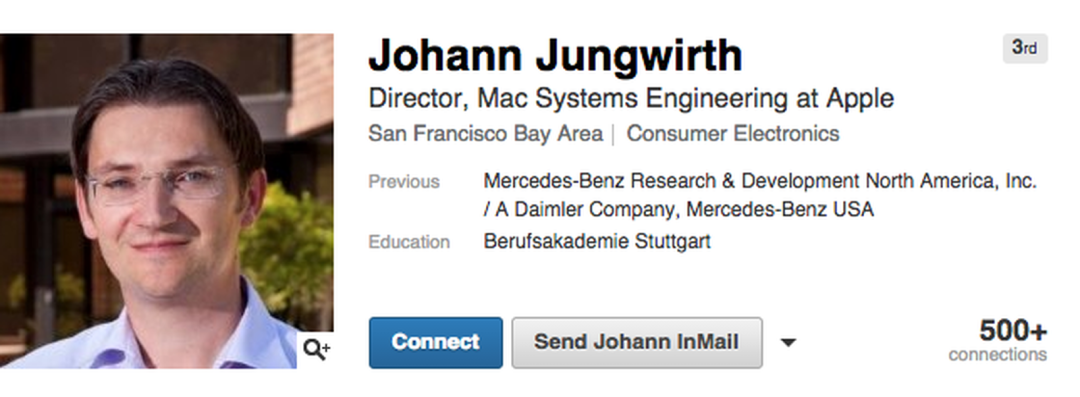Open Mercedes-Benz Research & Development North America
The height and width of the screenshot is (397, 1080).
760,181
